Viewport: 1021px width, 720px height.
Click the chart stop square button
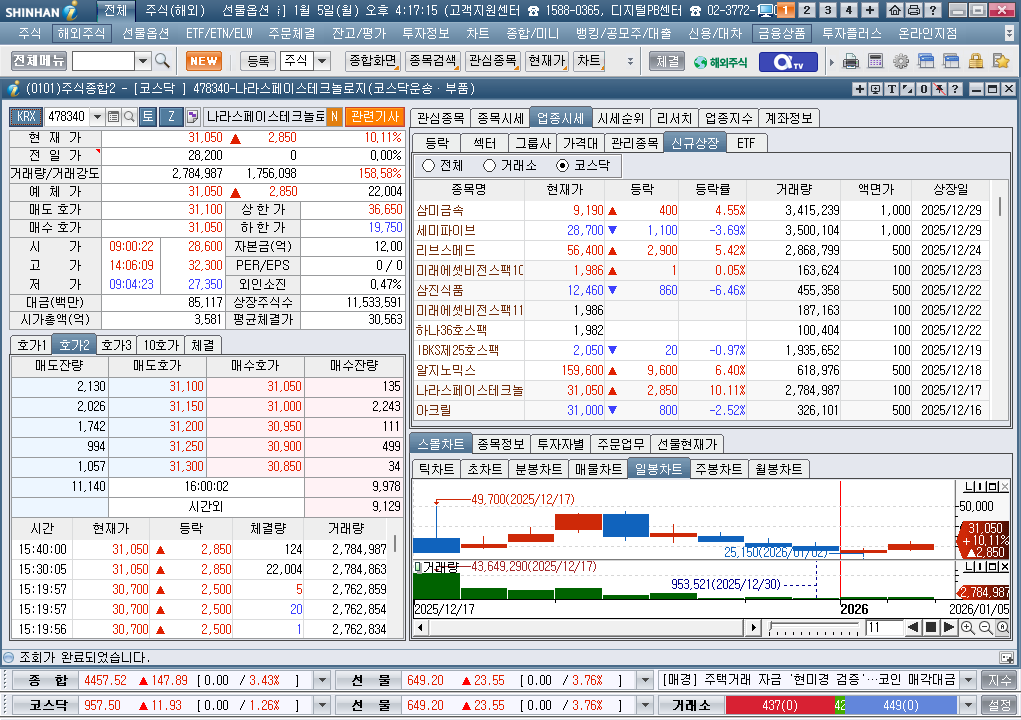pos(931,628)
